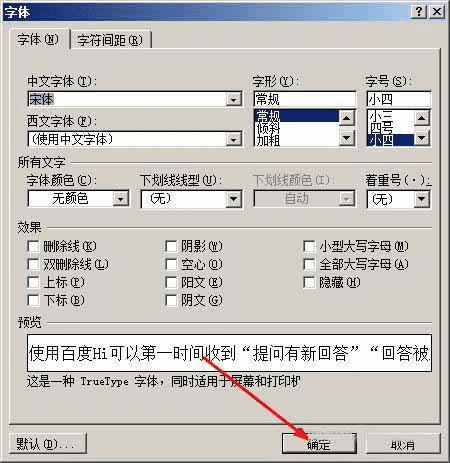The height and width of the screenshot is (463, 450).
Task: Click the 确定 OK button
Action: [319, 444]
